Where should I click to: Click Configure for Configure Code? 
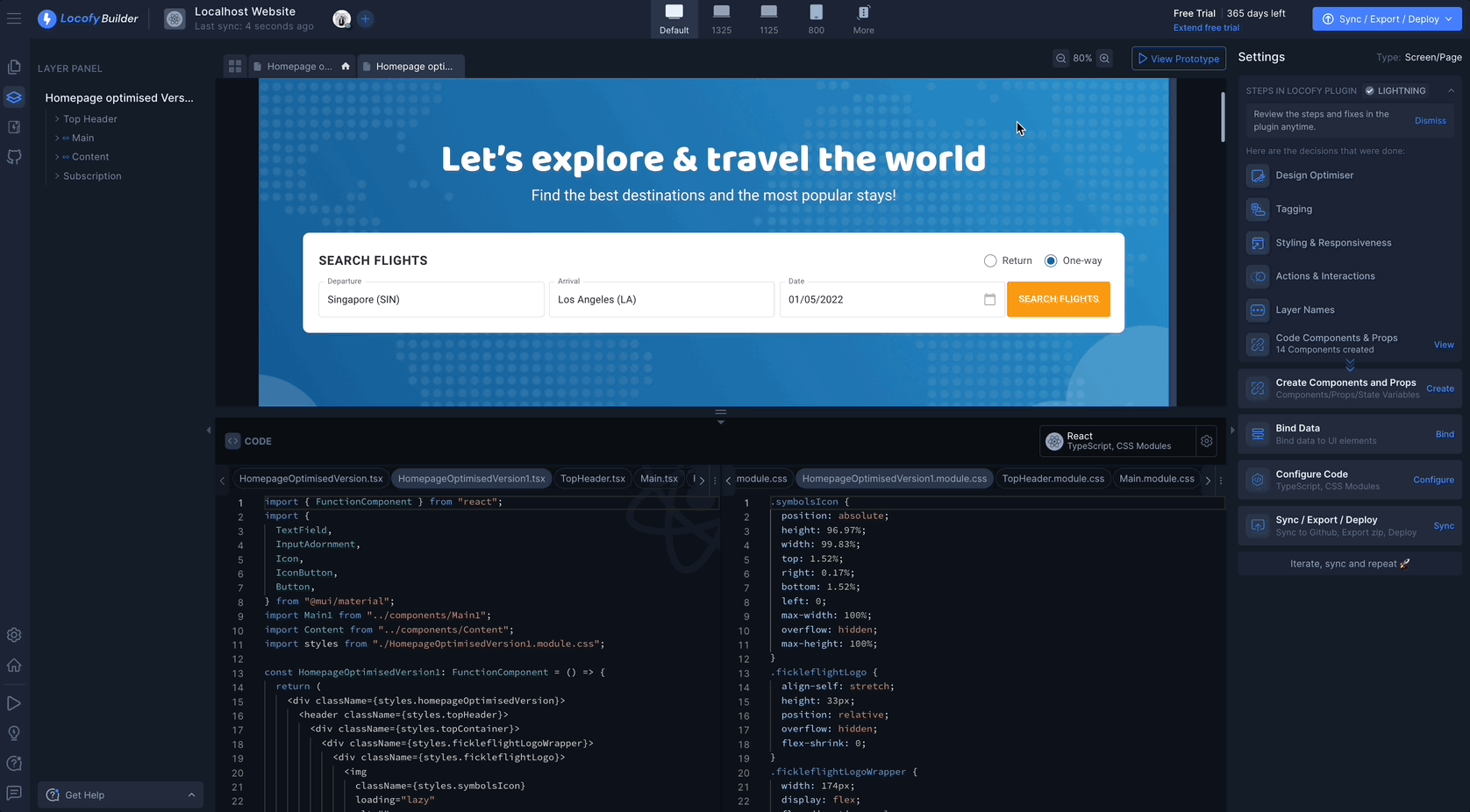click(x=1433, y=480)
